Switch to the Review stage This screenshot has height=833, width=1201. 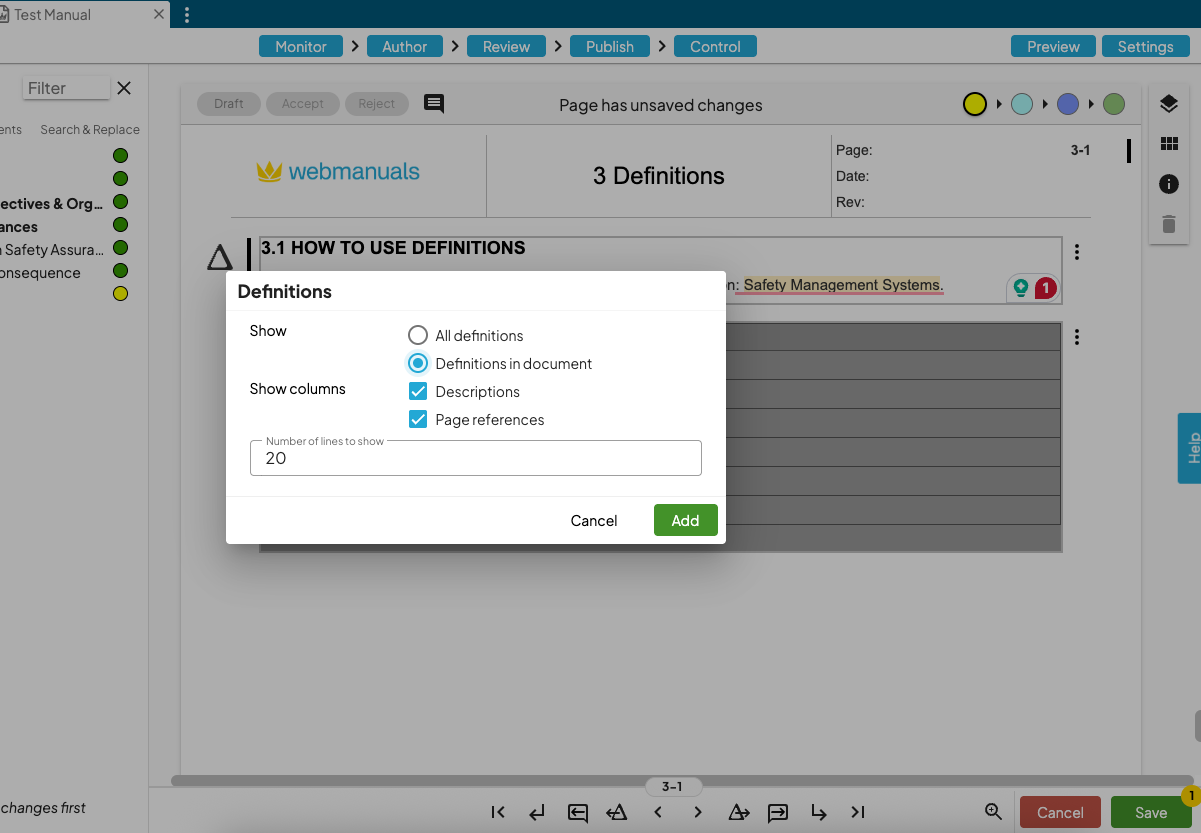point(507,46)
